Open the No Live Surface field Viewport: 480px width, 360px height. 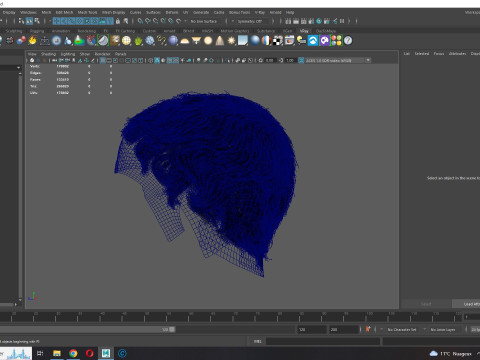tap(204, 21)
